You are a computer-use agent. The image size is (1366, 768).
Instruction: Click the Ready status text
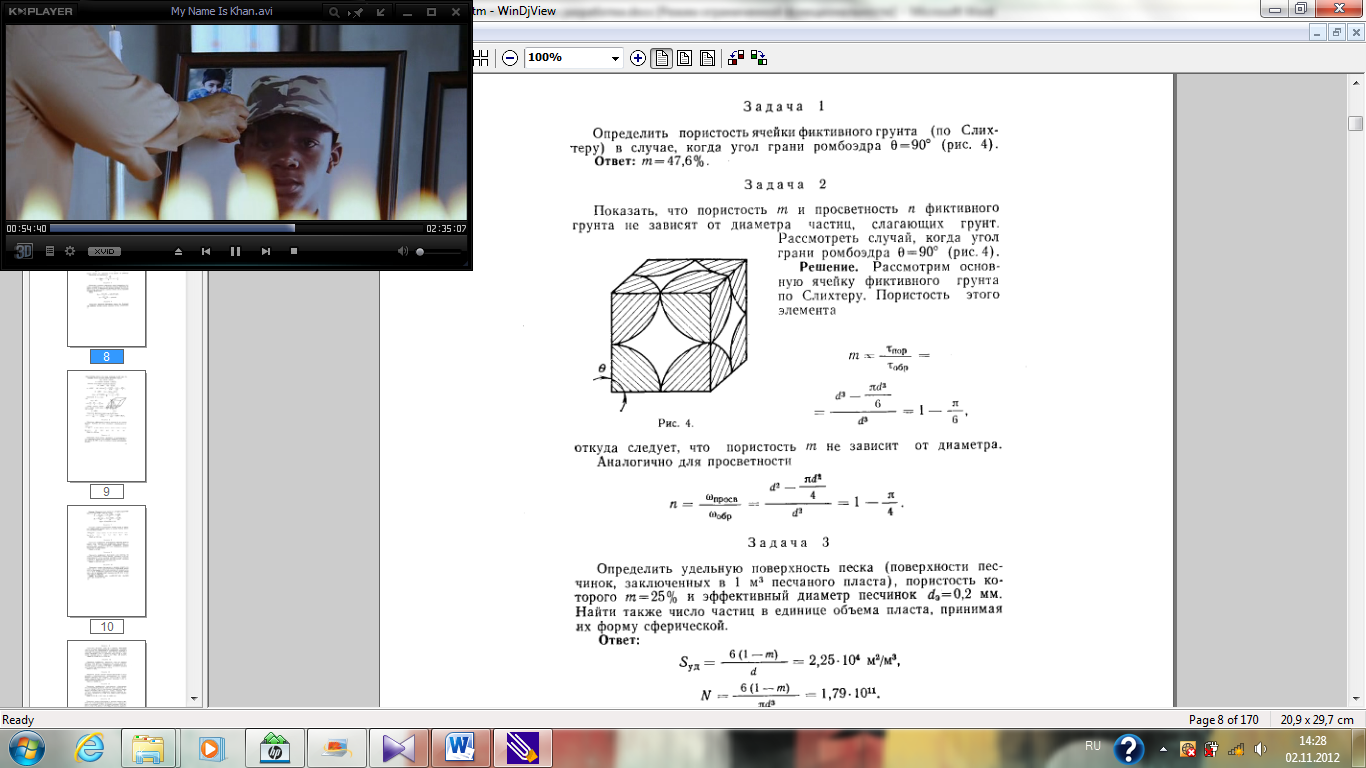click(x=18, y=720)
